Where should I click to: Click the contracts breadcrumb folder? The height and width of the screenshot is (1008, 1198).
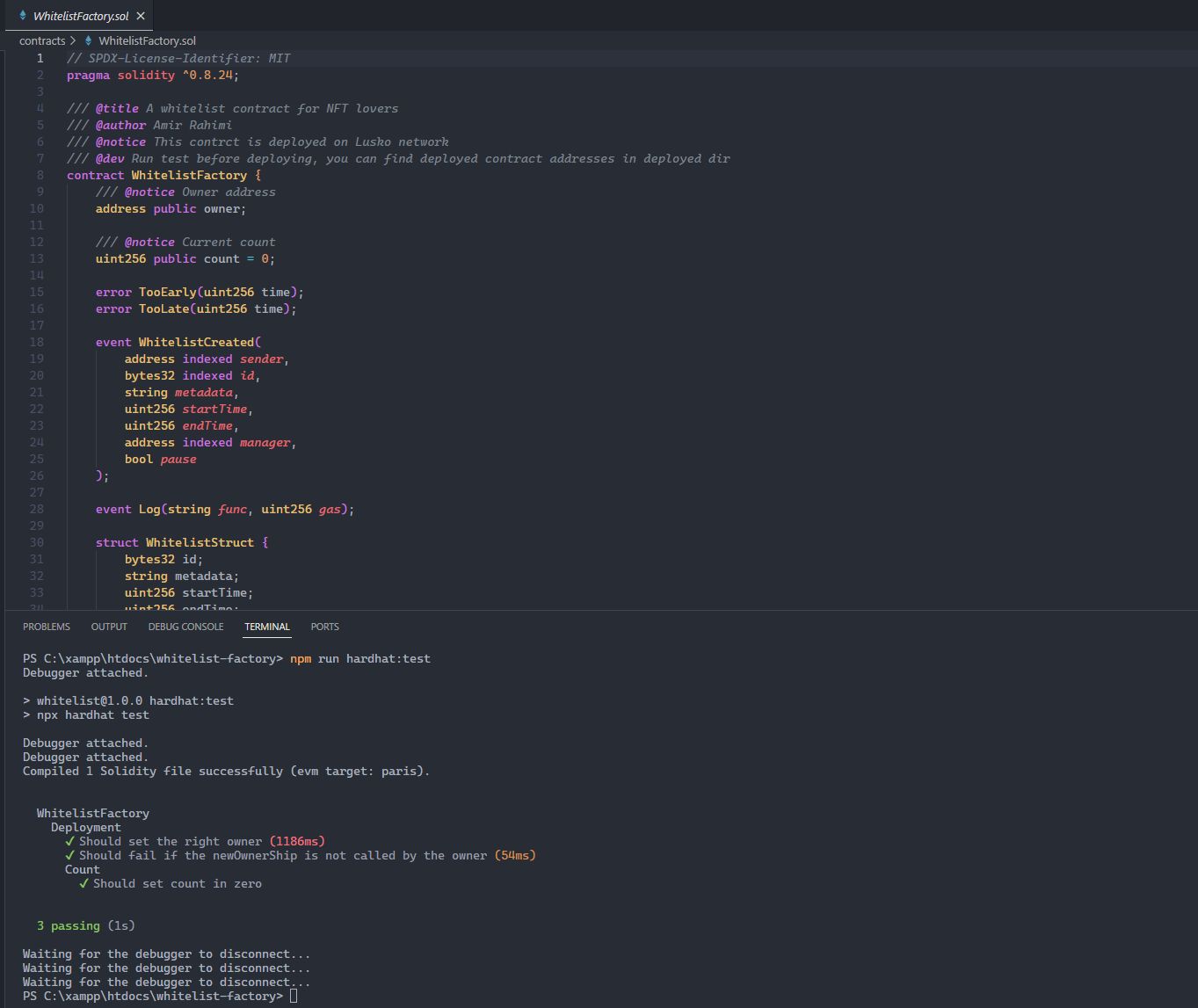coord(42,40)
